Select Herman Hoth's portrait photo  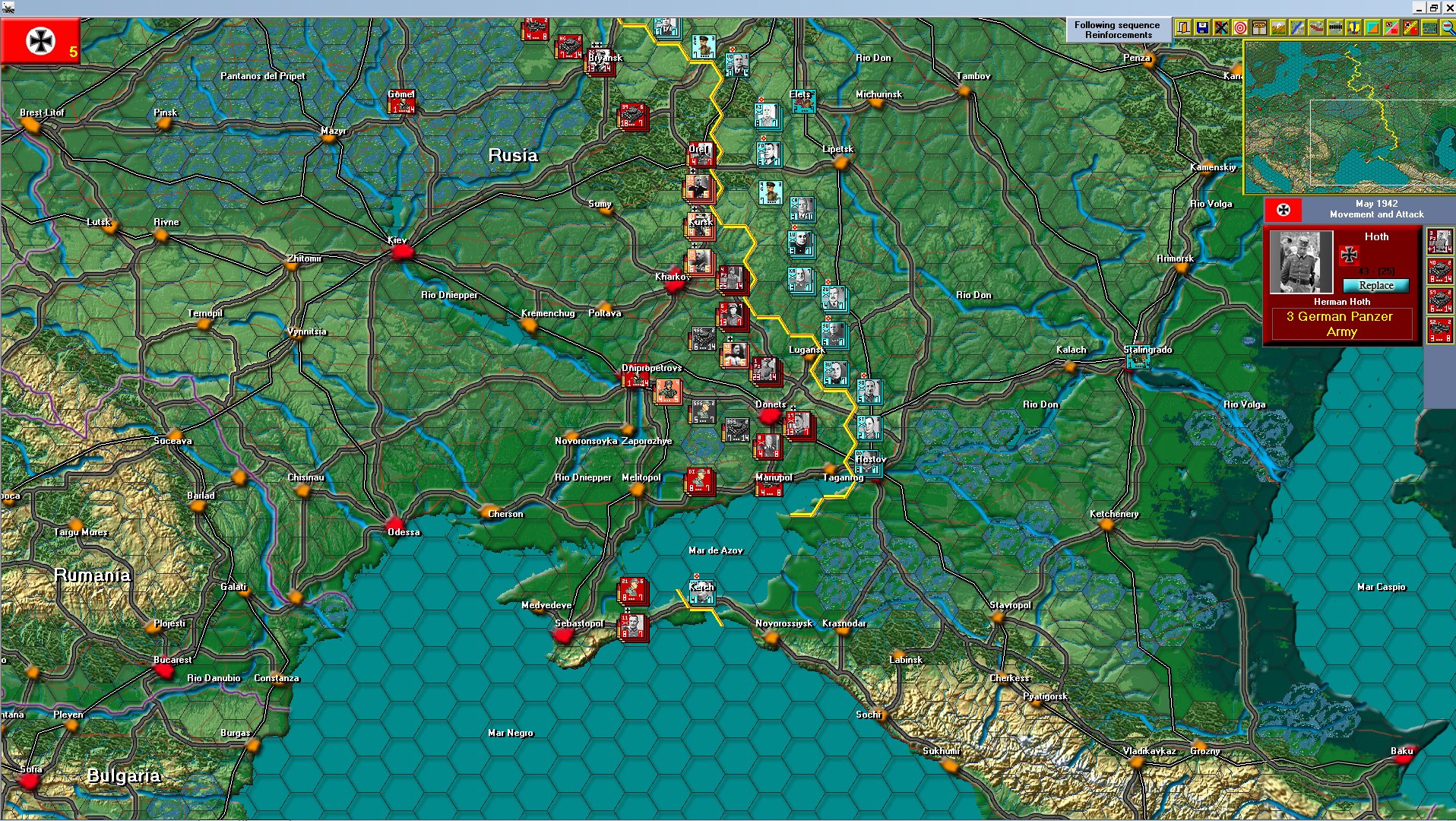click(1301, 262)
